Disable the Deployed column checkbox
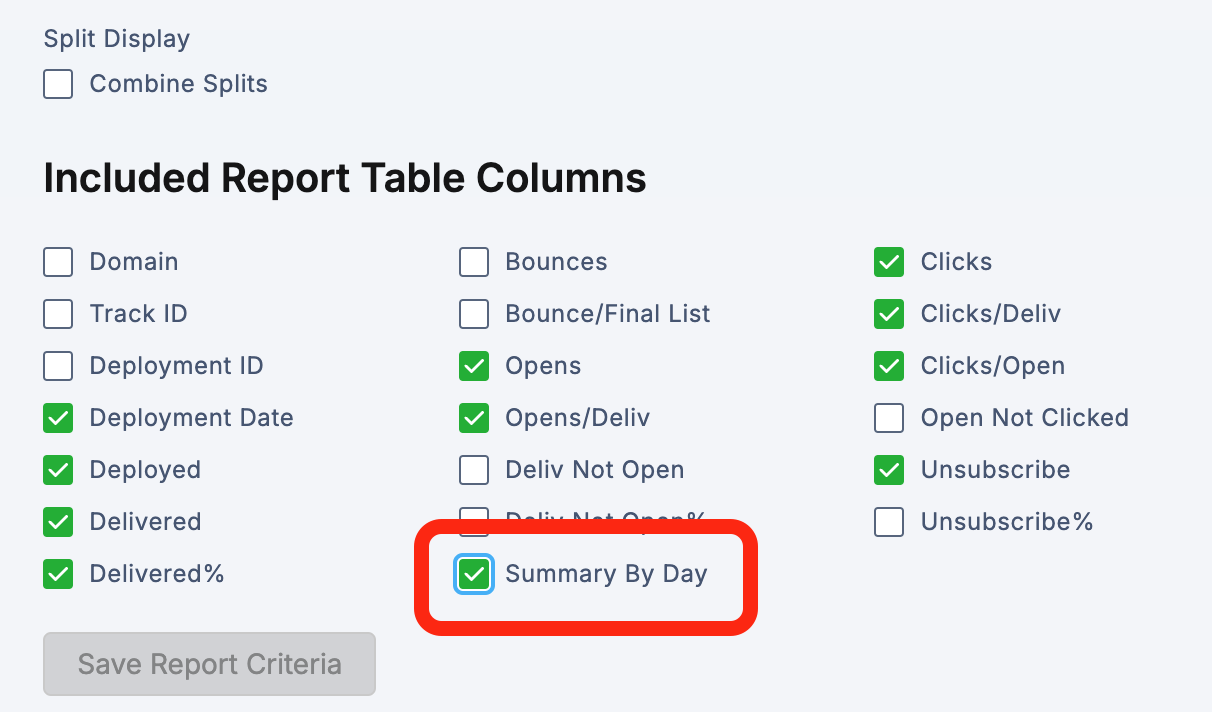This screenshot has width=1212, height=712. click(x=58, y=470)
